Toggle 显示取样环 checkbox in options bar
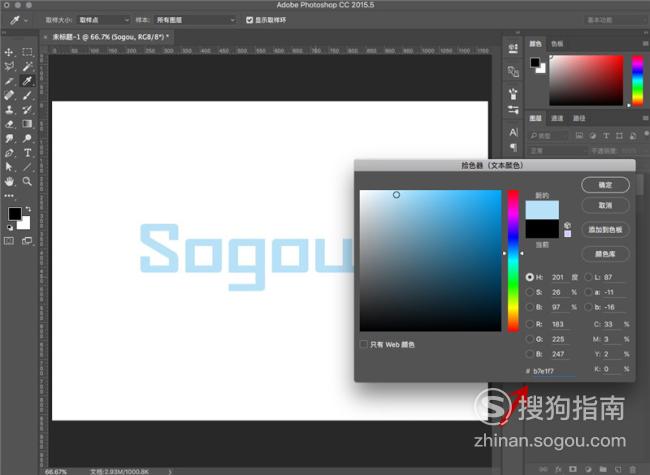The height and width of the screenshot is (475, 650). pyautogui.click(x=250, y=20)
